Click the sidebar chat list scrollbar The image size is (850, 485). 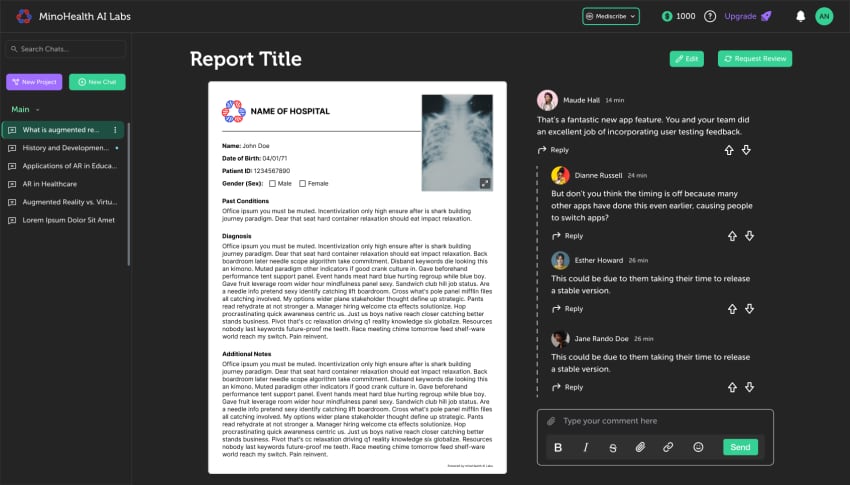128,195
